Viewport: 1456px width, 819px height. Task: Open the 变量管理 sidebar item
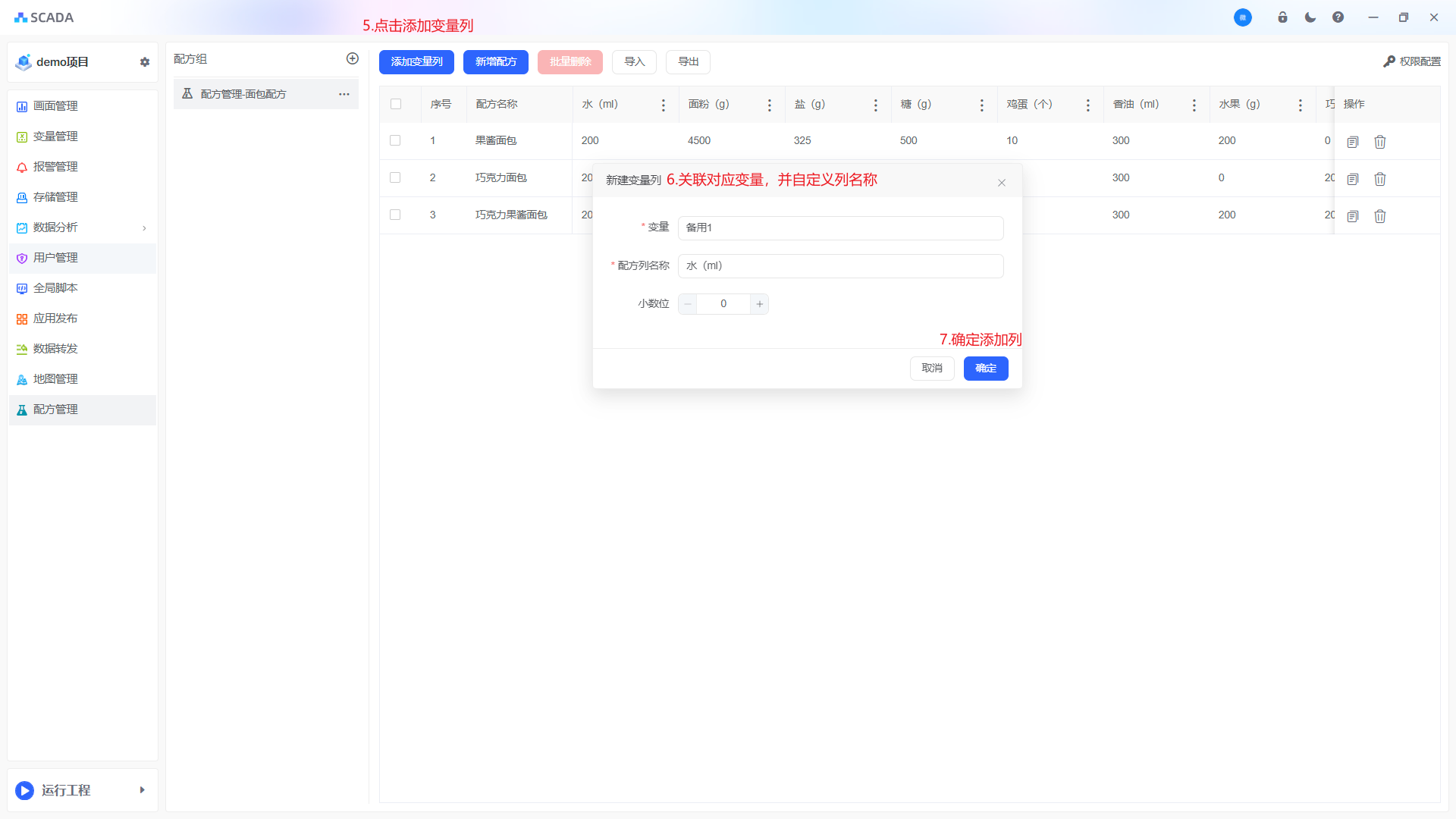[55, 136]
